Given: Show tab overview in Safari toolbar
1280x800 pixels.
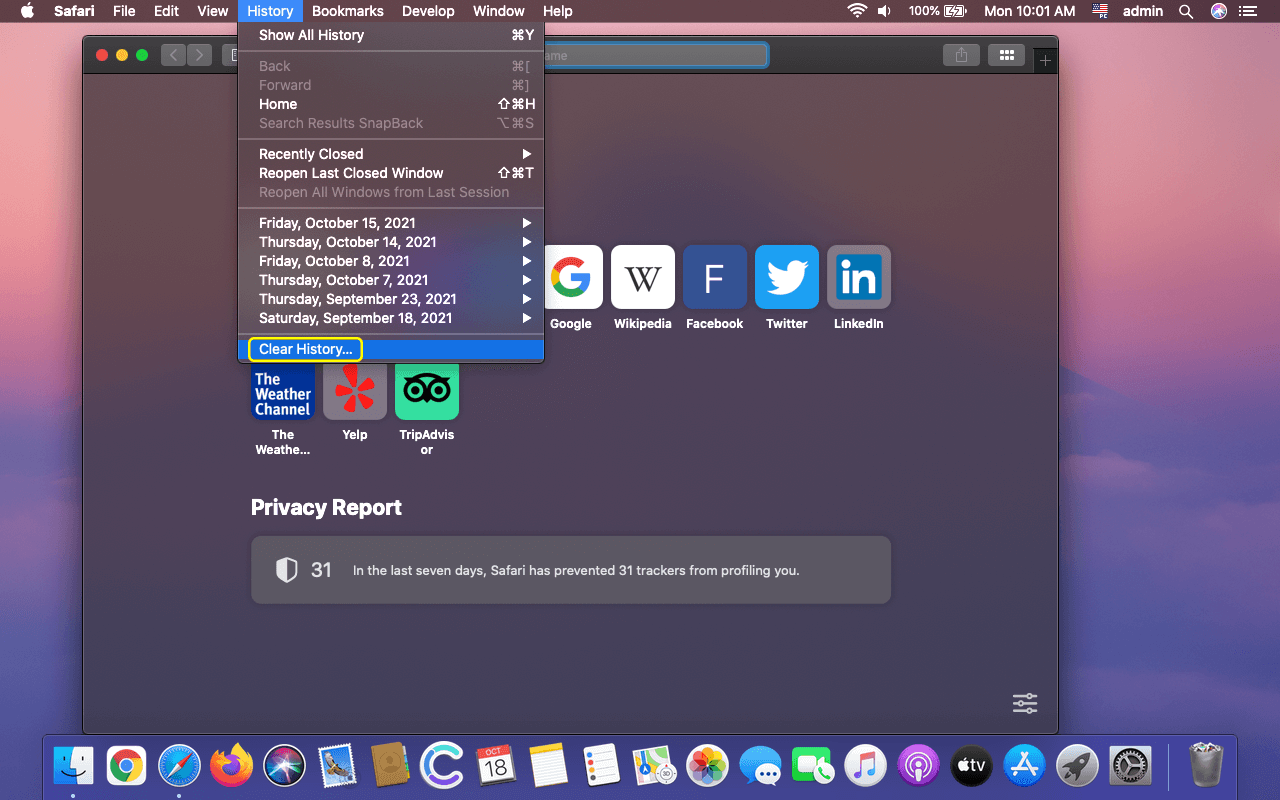Looking at the screenshot, I should (1007, 56).
